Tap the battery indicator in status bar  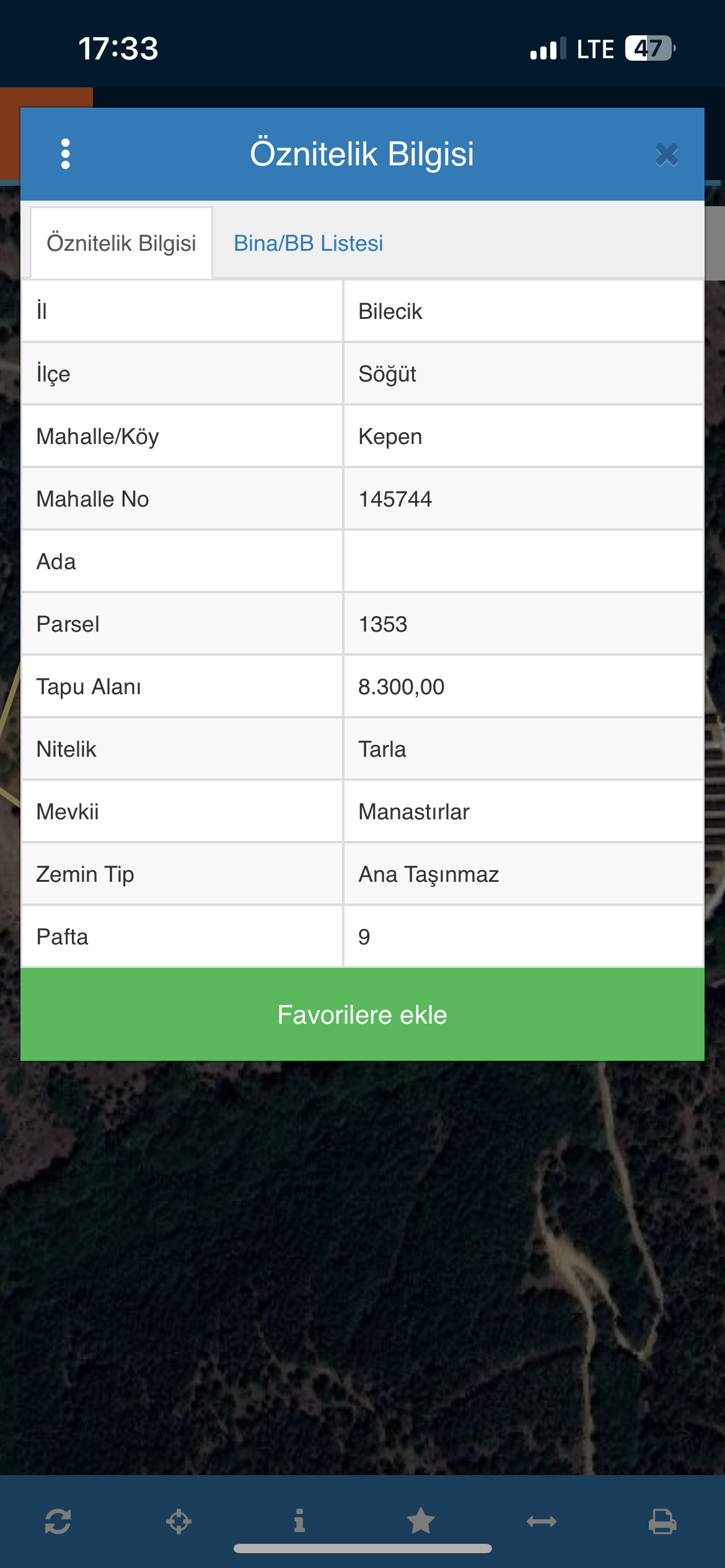point(649,48)
